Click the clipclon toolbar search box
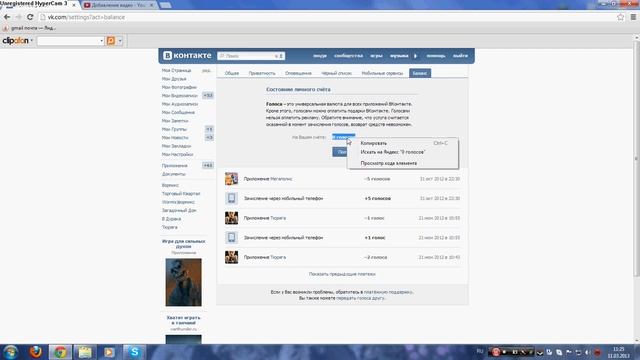This screenshot has height=360, width=640. click(71, 41)
